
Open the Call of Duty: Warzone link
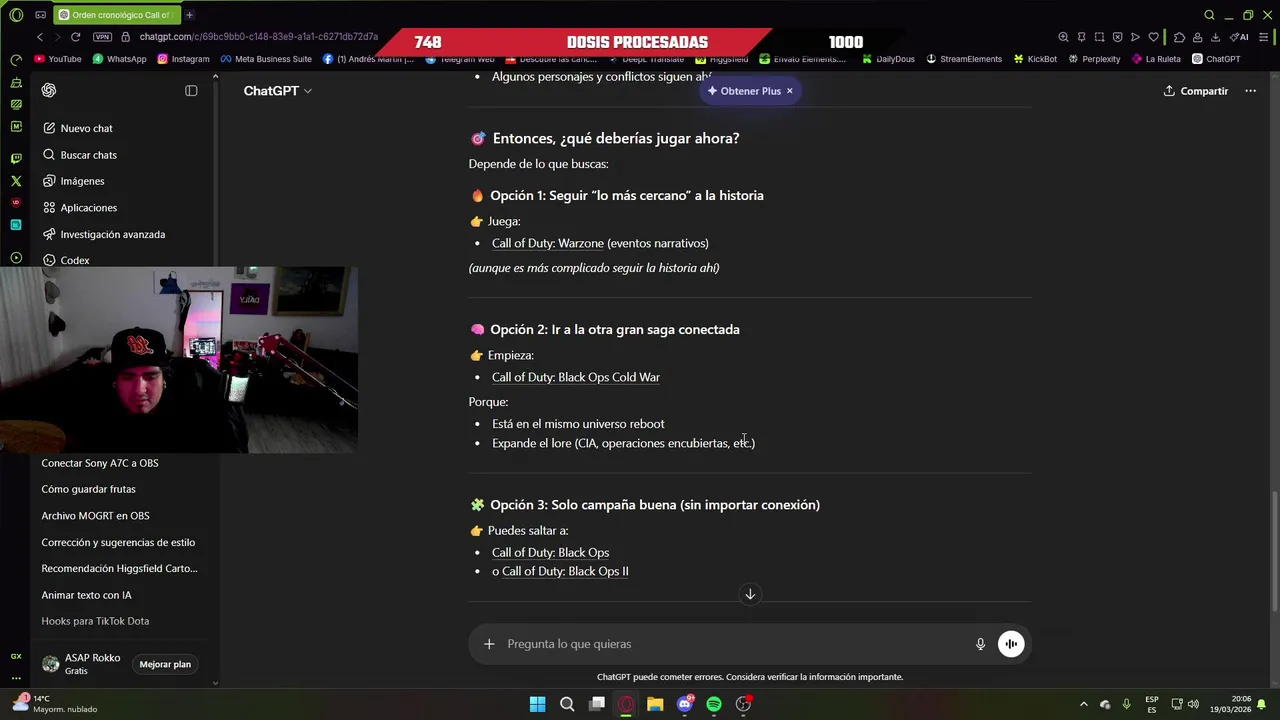coord(548,243)
